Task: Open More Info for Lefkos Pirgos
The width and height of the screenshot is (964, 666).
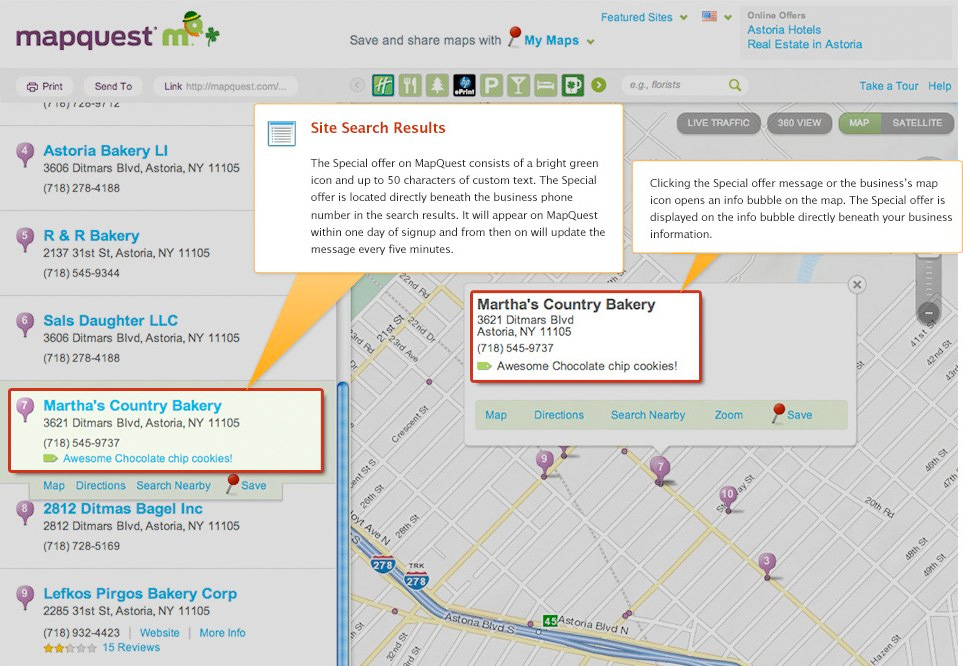Action: [223, 633]
